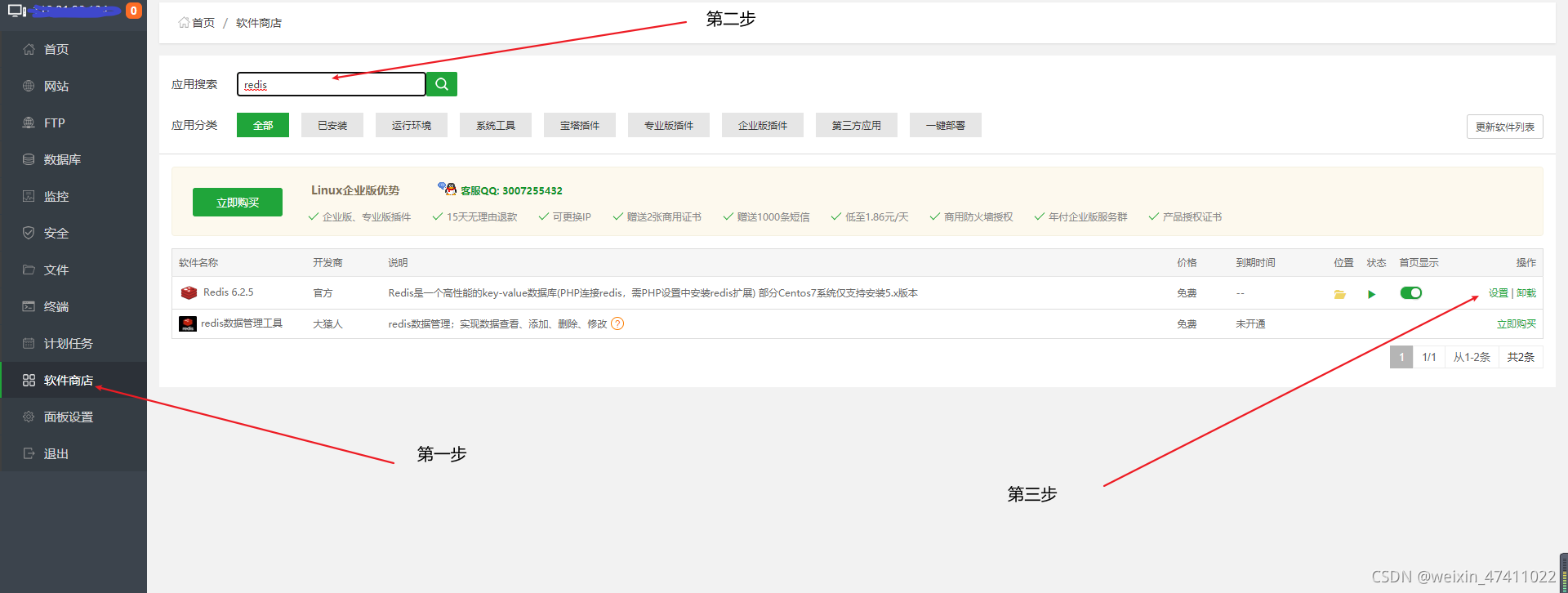This screenshot has height=593, width=1568.
Task: Click the question mark help icon
Action: [x=617, y=323]
